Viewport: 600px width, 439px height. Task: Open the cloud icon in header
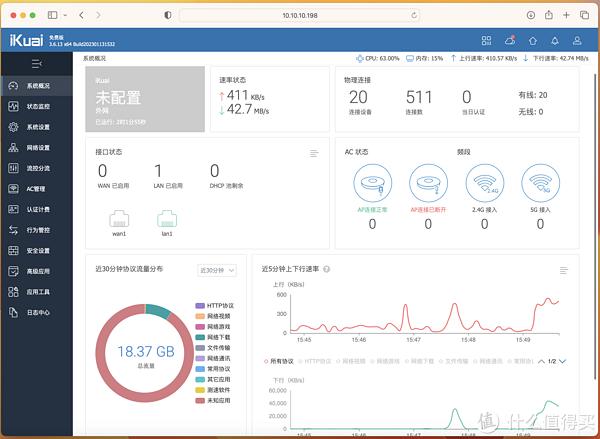508,40
